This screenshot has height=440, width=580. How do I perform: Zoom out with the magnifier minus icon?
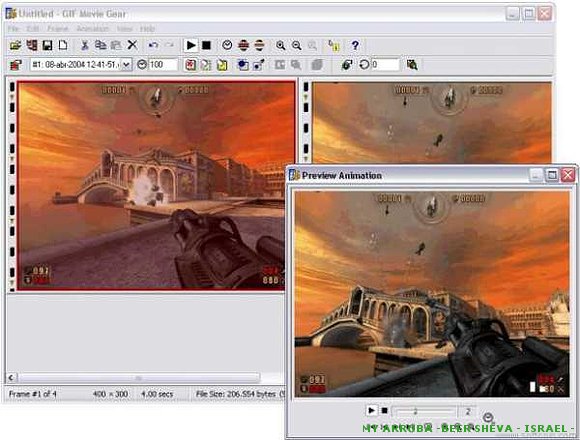[297, 45]
